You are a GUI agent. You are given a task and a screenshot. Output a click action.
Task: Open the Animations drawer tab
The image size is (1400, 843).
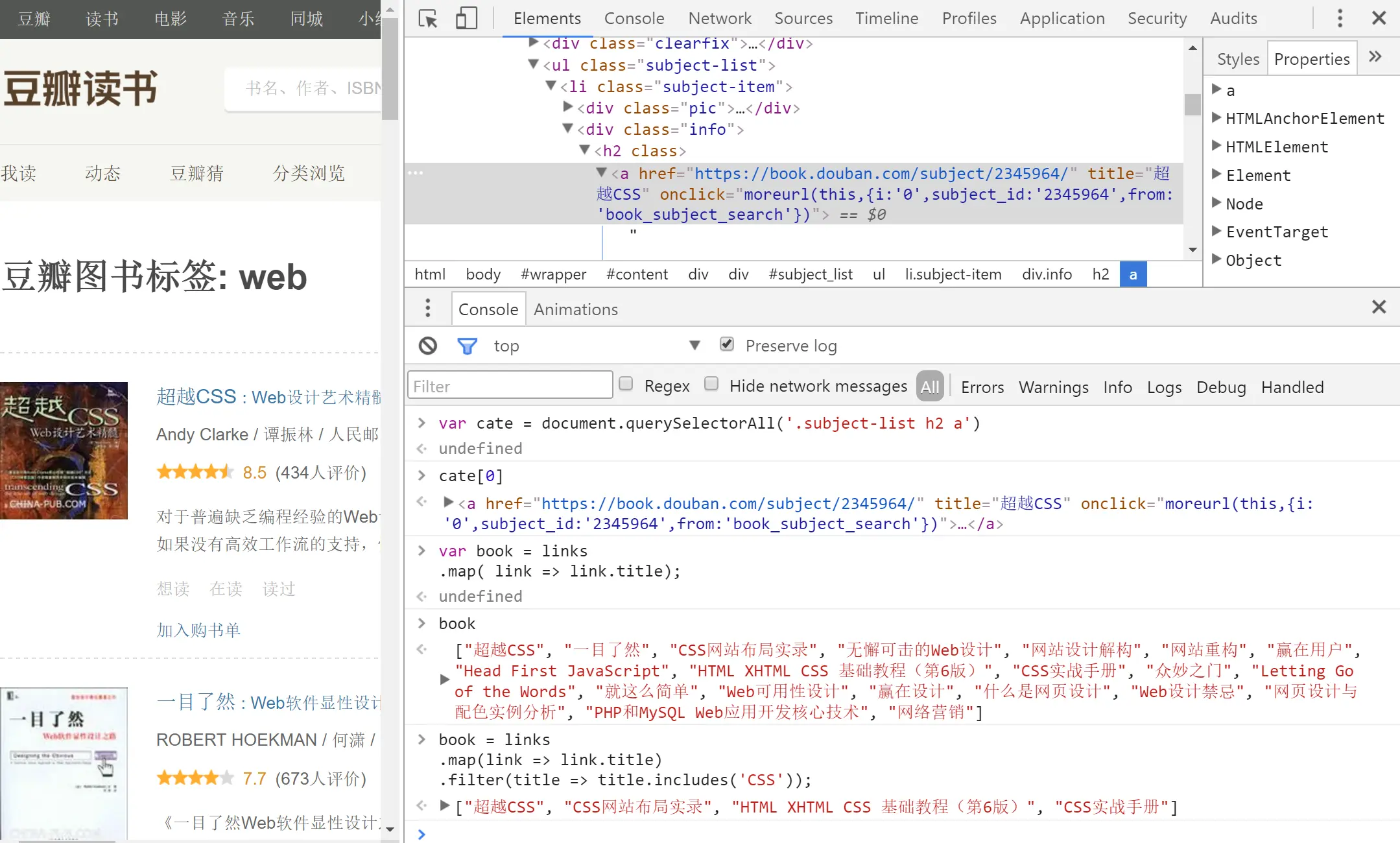pos(575,309)
